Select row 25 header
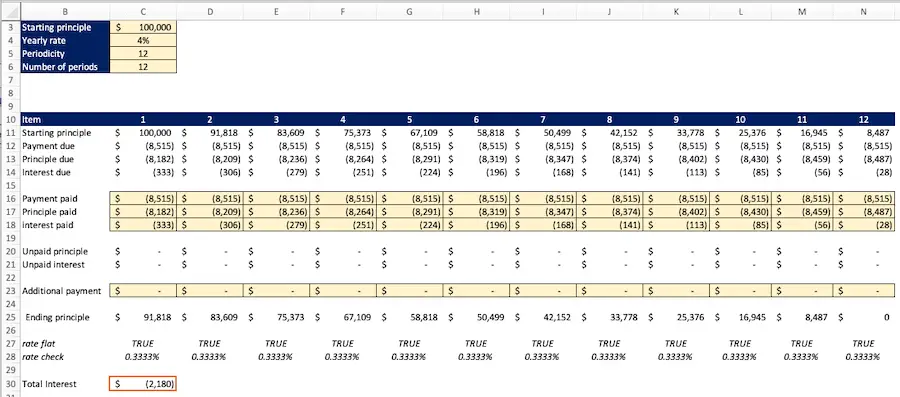This screenshot has width=900, height=397. 10,317
